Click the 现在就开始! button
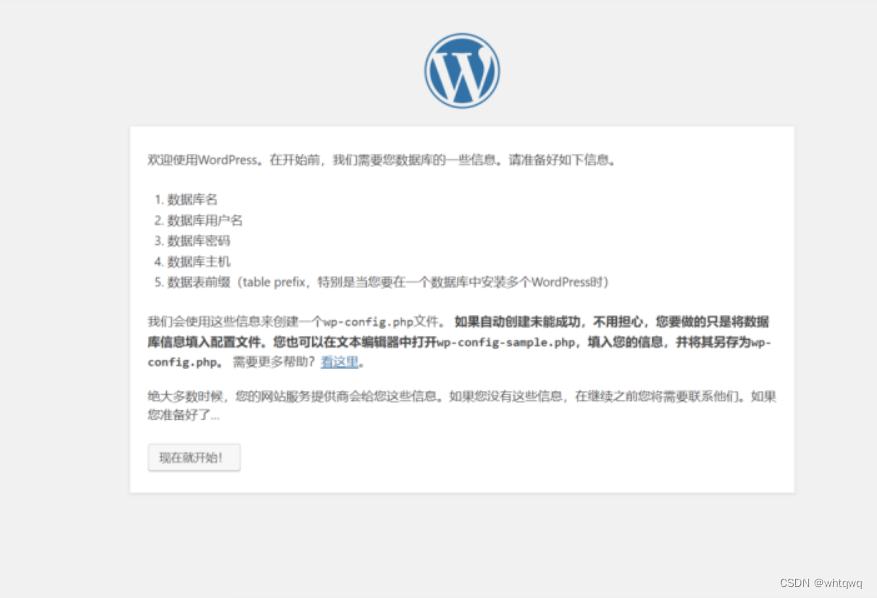Viewport: 877px width, 598px height. [x=194, y=458]
